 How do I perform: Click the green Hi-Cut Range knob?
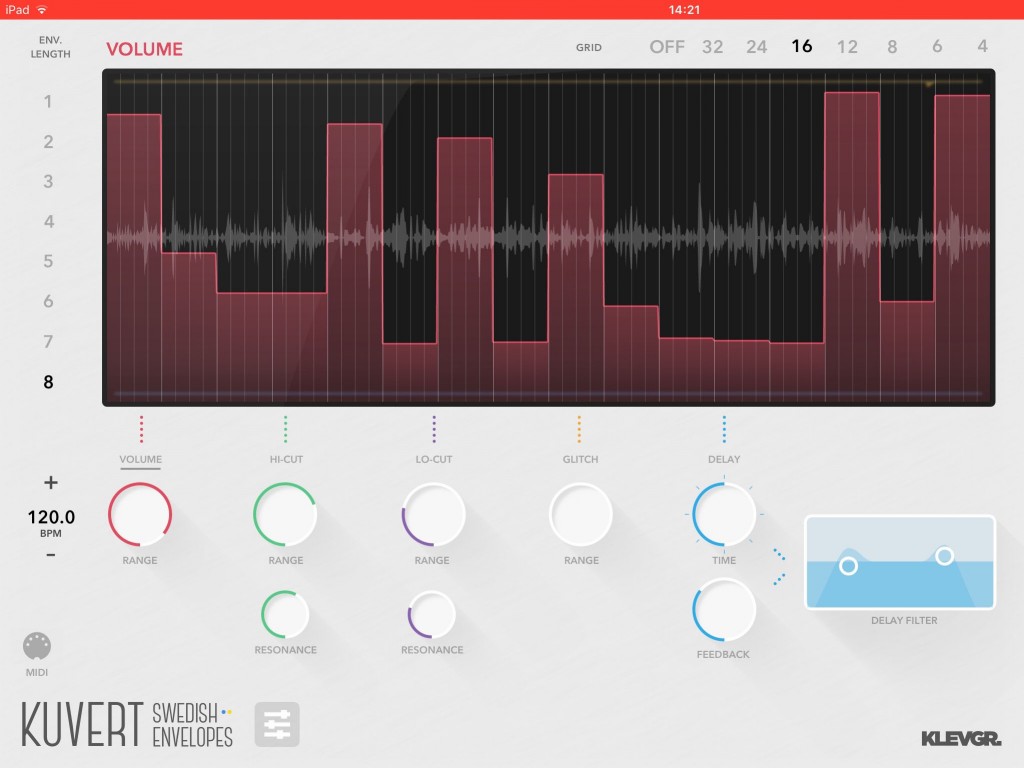(285, 515)
